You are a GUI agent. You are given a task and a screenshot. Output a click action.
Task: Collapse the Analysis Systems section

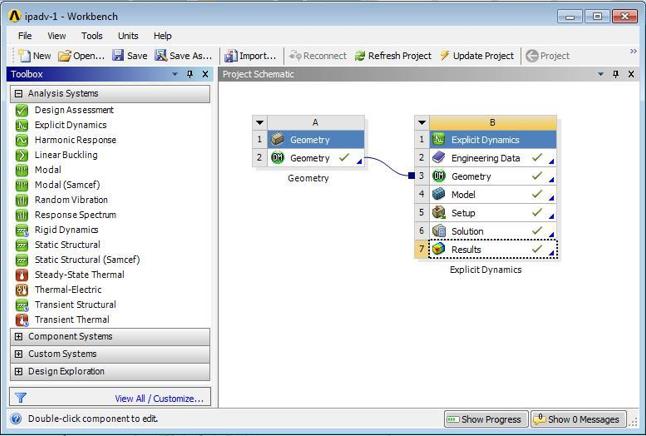pyautogui.click(x=18, y=94)
